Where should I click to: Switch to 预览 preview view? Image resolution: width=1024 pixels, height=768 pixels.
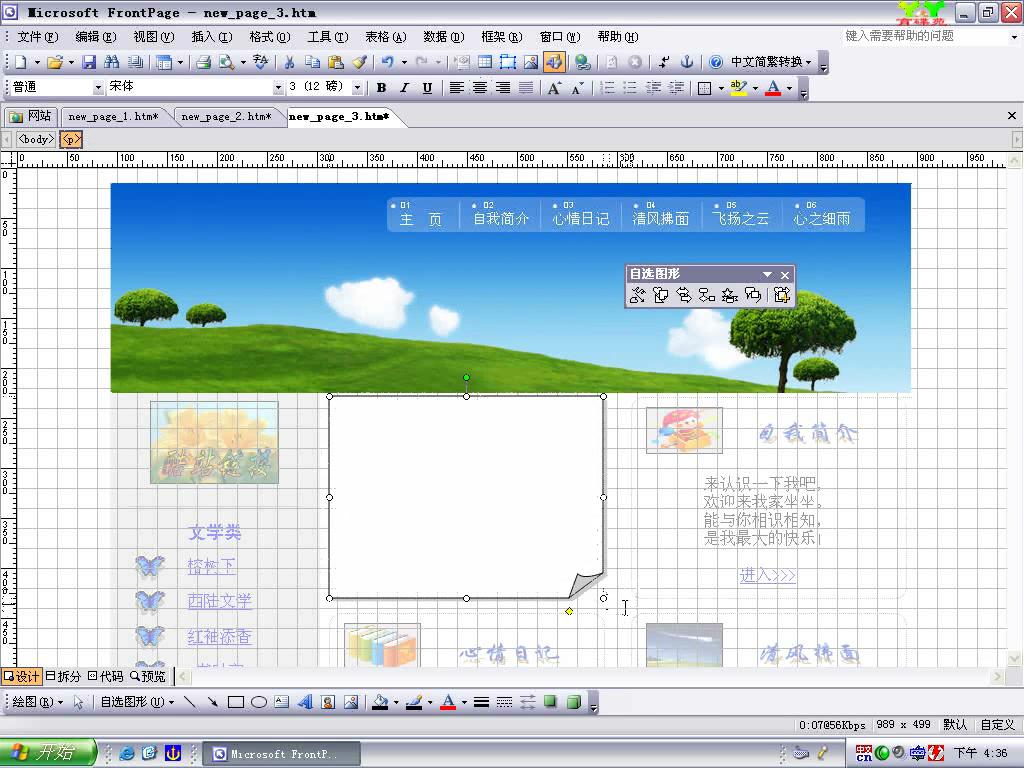click(x=148, y=677)
